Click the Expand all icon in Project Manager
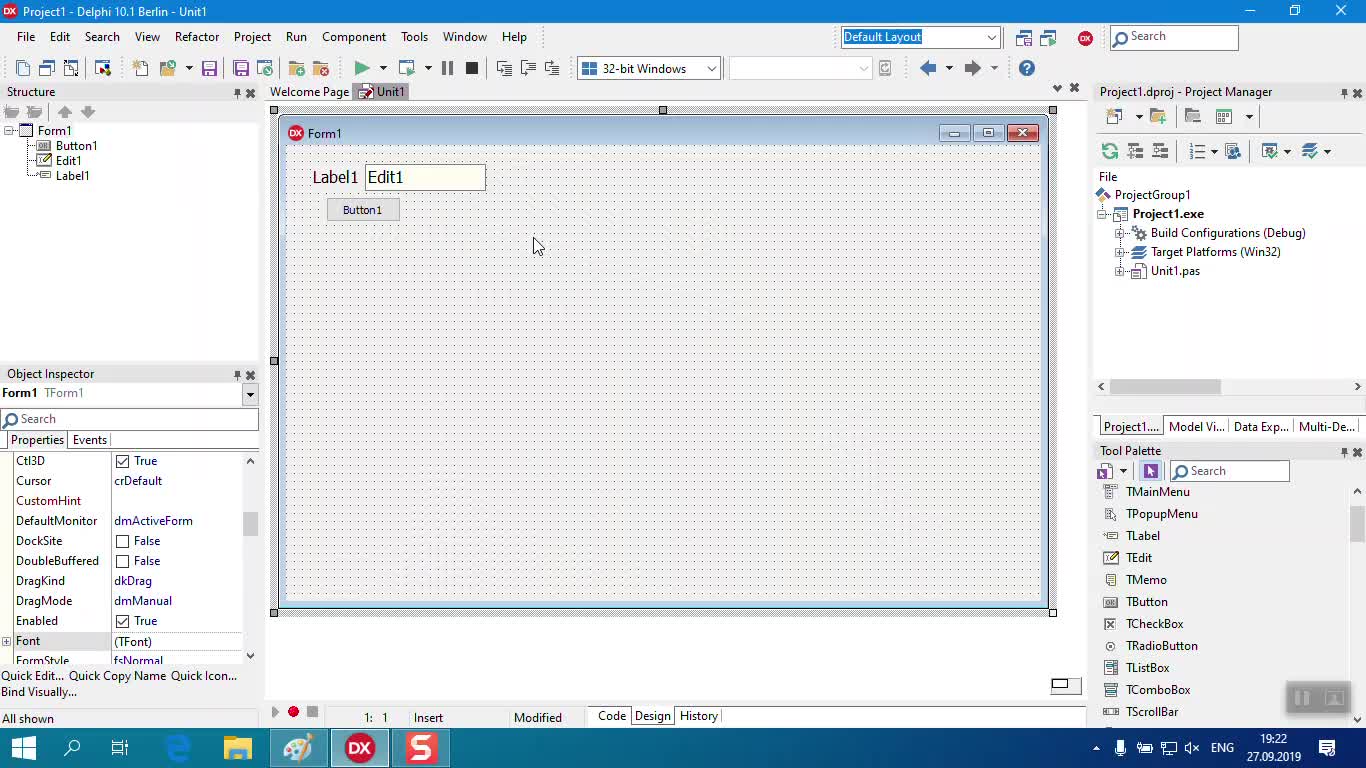This screenshot has width=1366, height=768. point(1135,151)
